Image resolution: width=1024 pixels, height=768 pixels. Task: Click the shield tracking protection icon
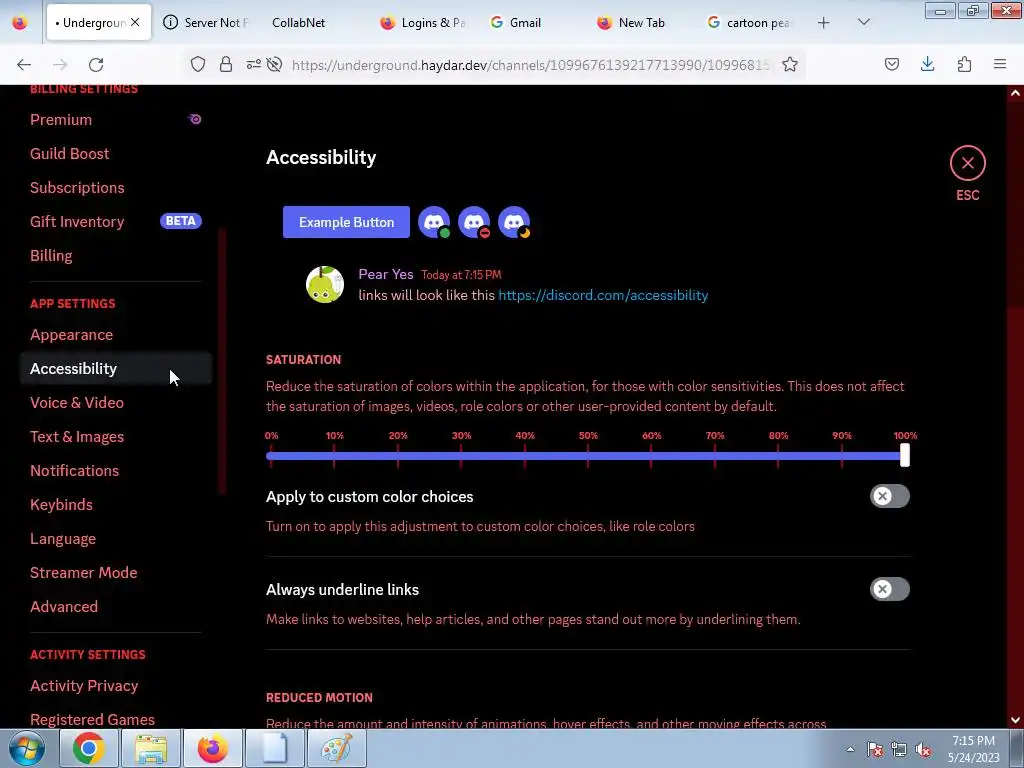click(x=198, y=64)
